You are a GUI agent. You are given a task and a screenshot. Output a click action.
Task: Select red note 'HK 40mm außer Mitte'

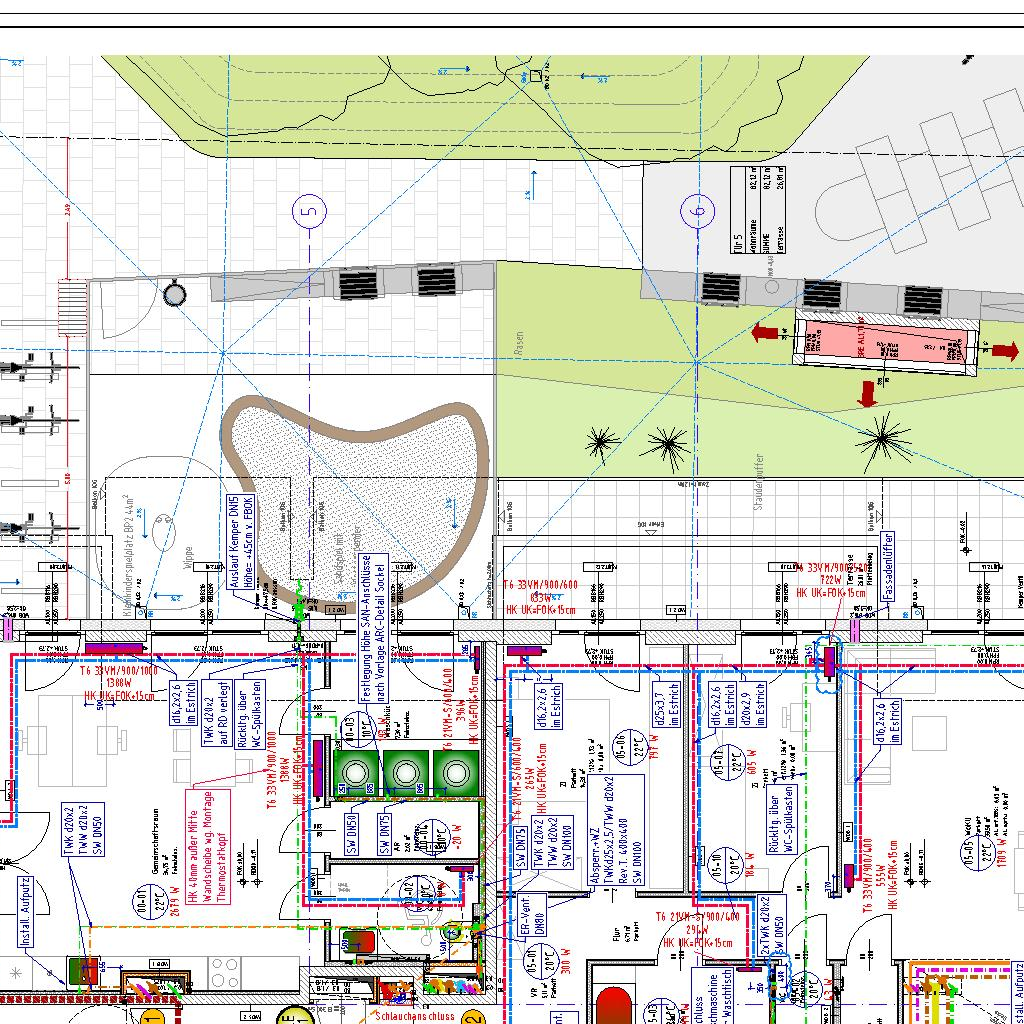coord(208,846)
